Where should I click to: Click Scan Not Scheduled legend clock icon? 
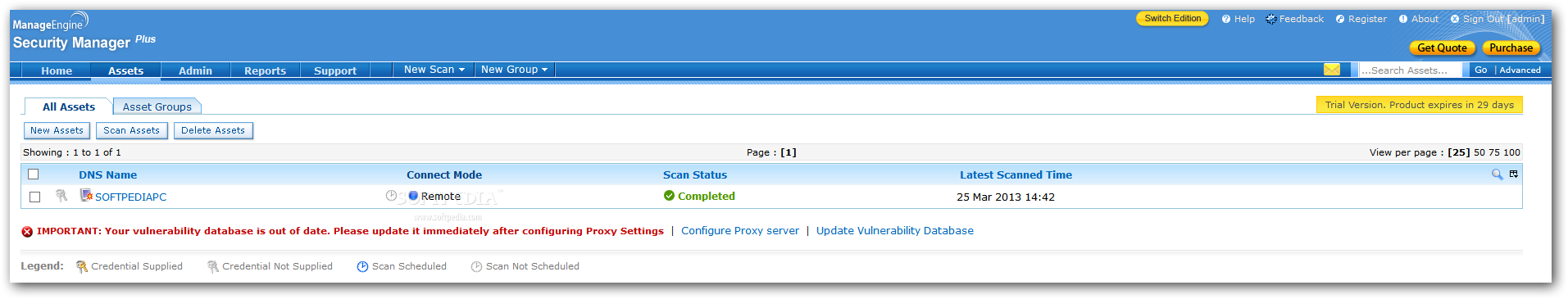pos(476,266)
